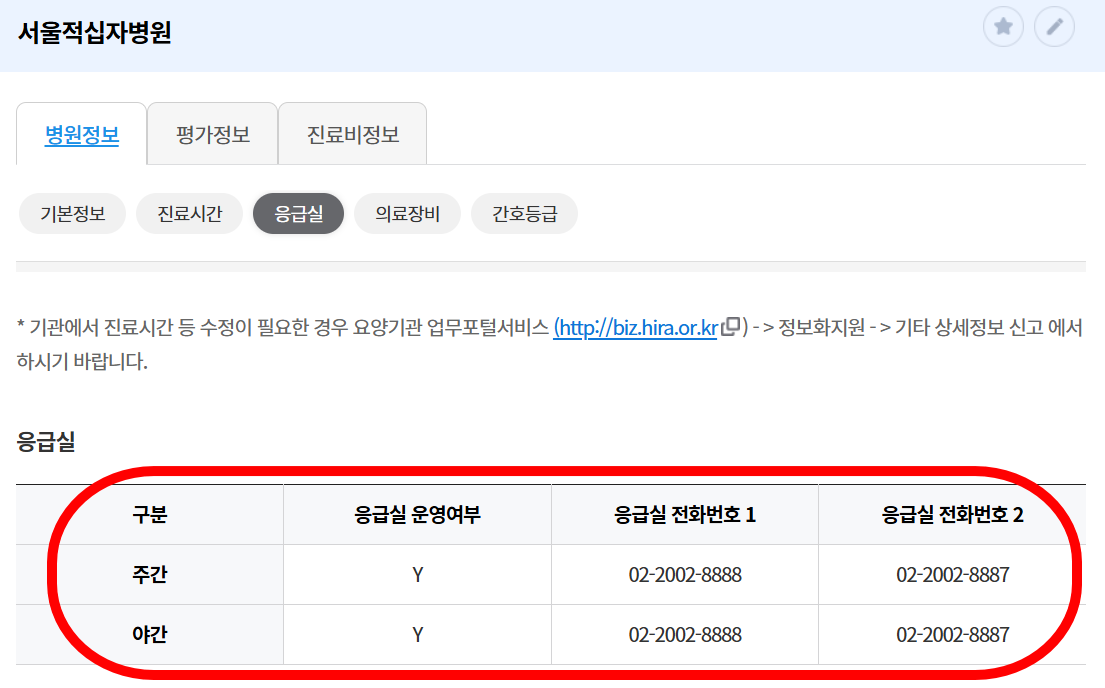Click the 응급실 전화번호 2 header
The height and width of the screenshot is (688, 1105).
(952, 515)
